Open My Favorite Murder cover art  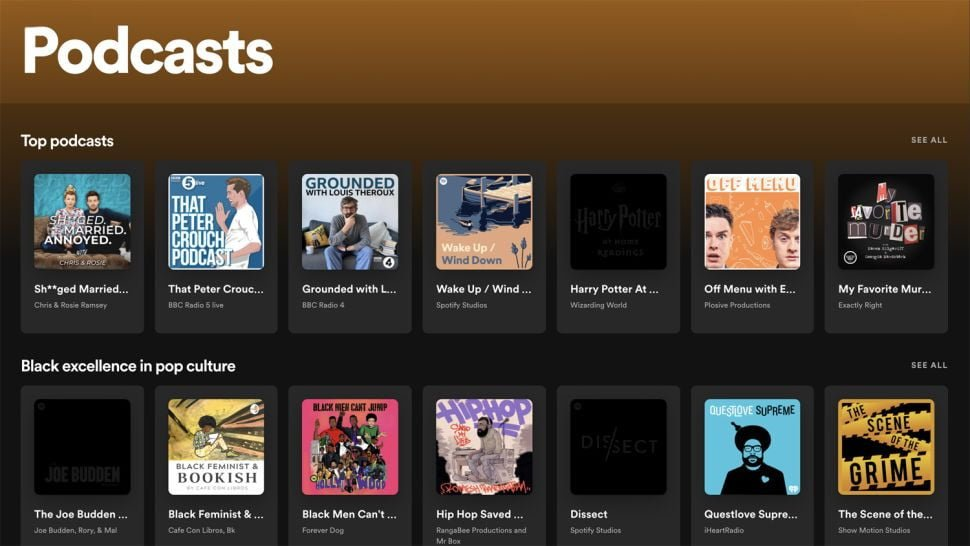click(x=886, y=221)
